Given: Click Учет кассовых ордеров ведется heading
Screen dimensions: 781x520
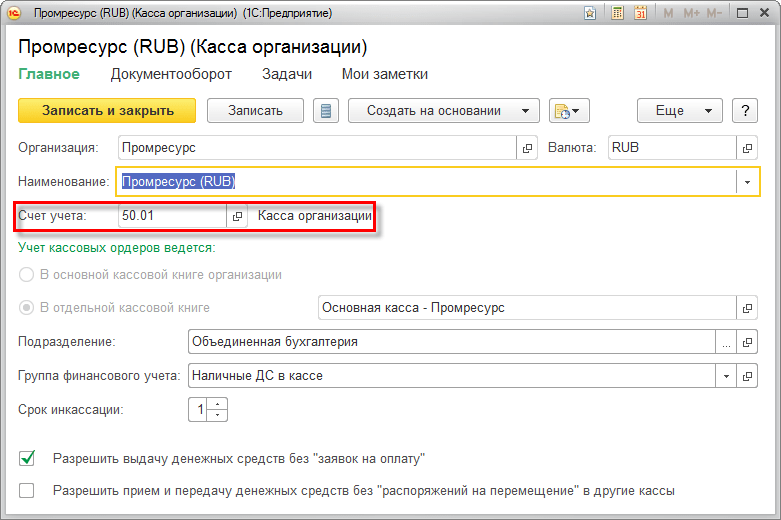Looking at the screenshot, I should pos(117,248).
